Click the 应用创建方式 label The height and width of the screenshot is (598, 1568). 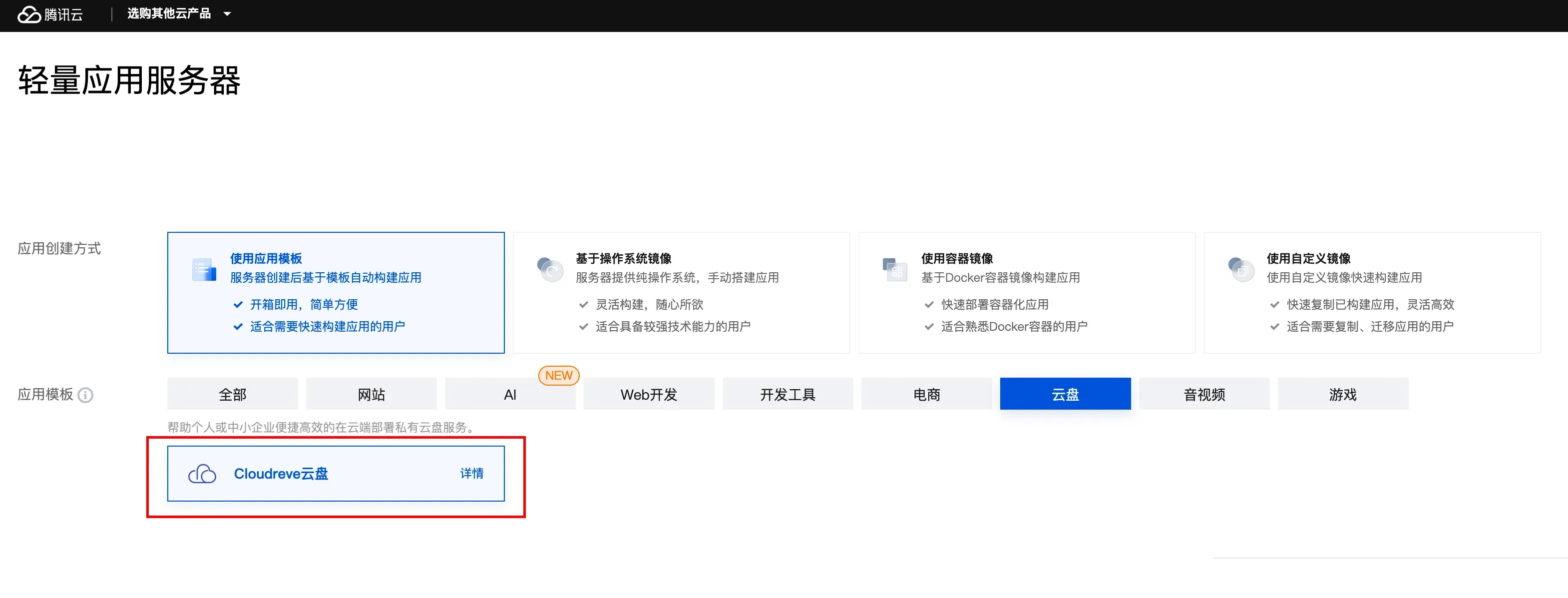point(59,248)
